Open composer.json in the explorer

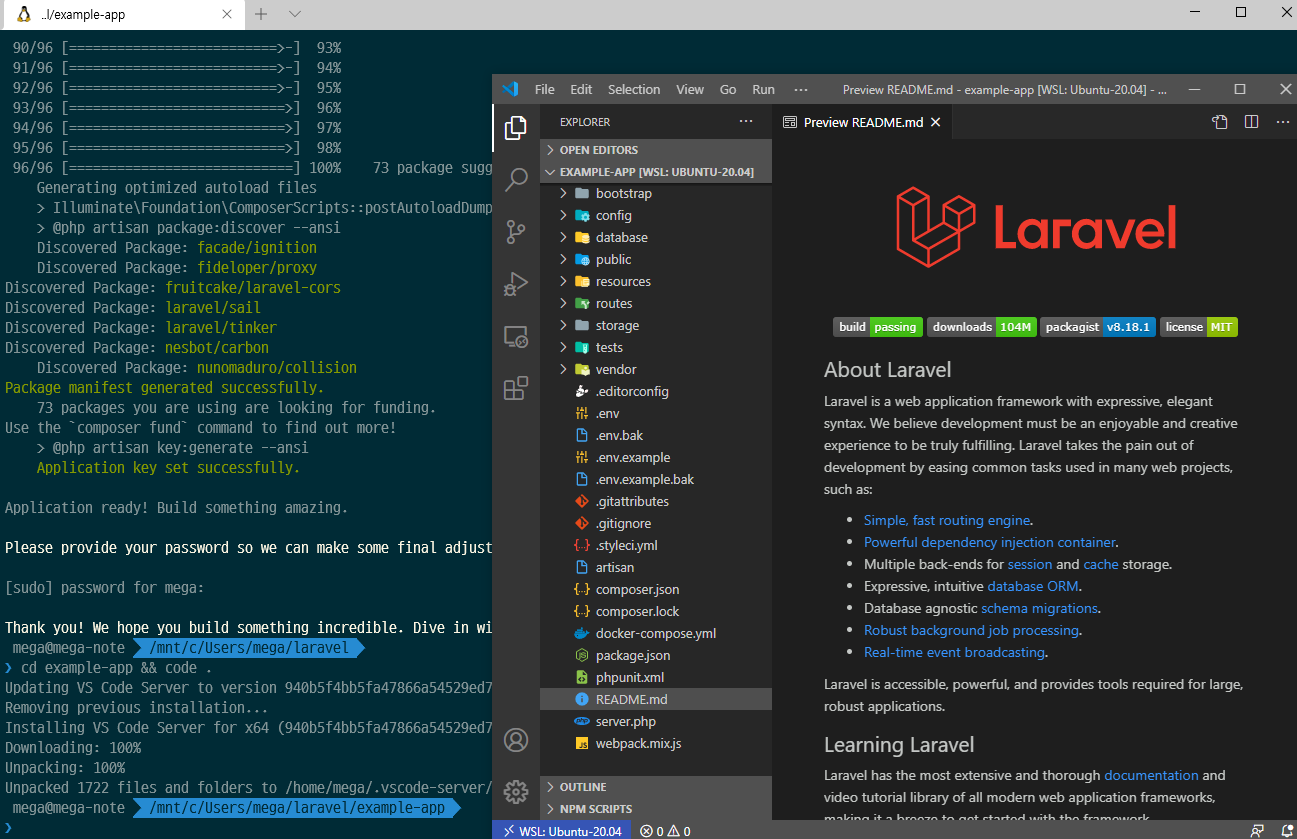coord(656,589)
